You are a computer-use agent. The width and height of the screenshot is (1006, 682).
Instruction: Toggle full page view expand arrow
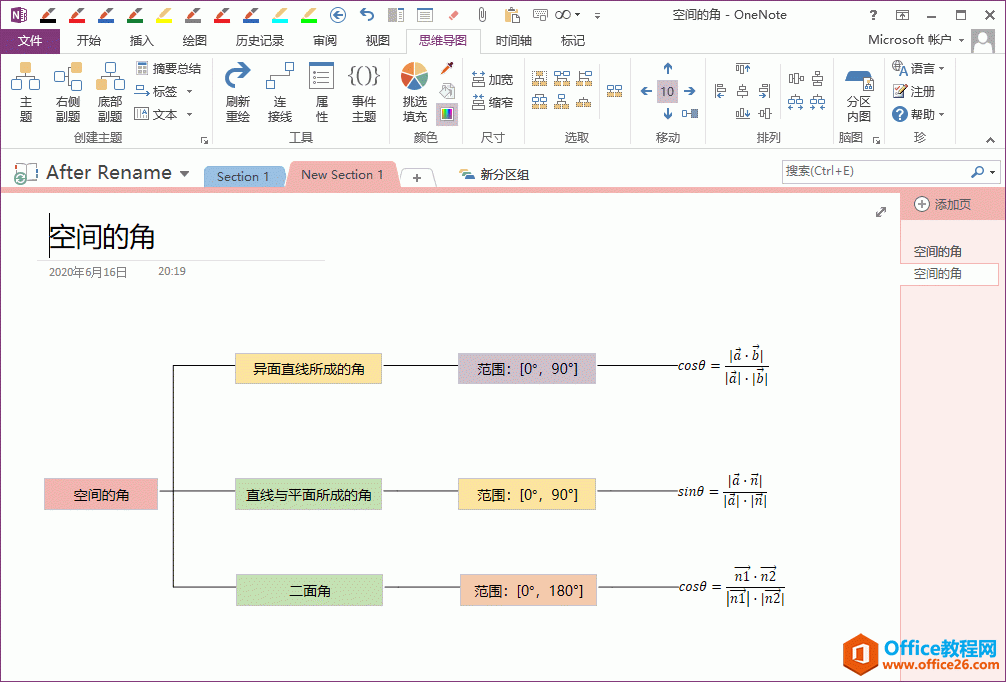pos(881,212)
